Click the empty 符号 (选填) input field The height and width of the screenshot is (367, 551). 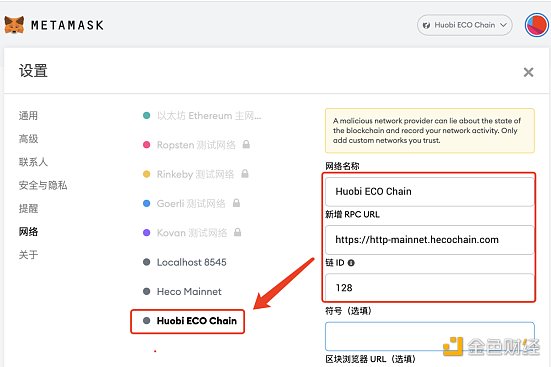(429, 336)
